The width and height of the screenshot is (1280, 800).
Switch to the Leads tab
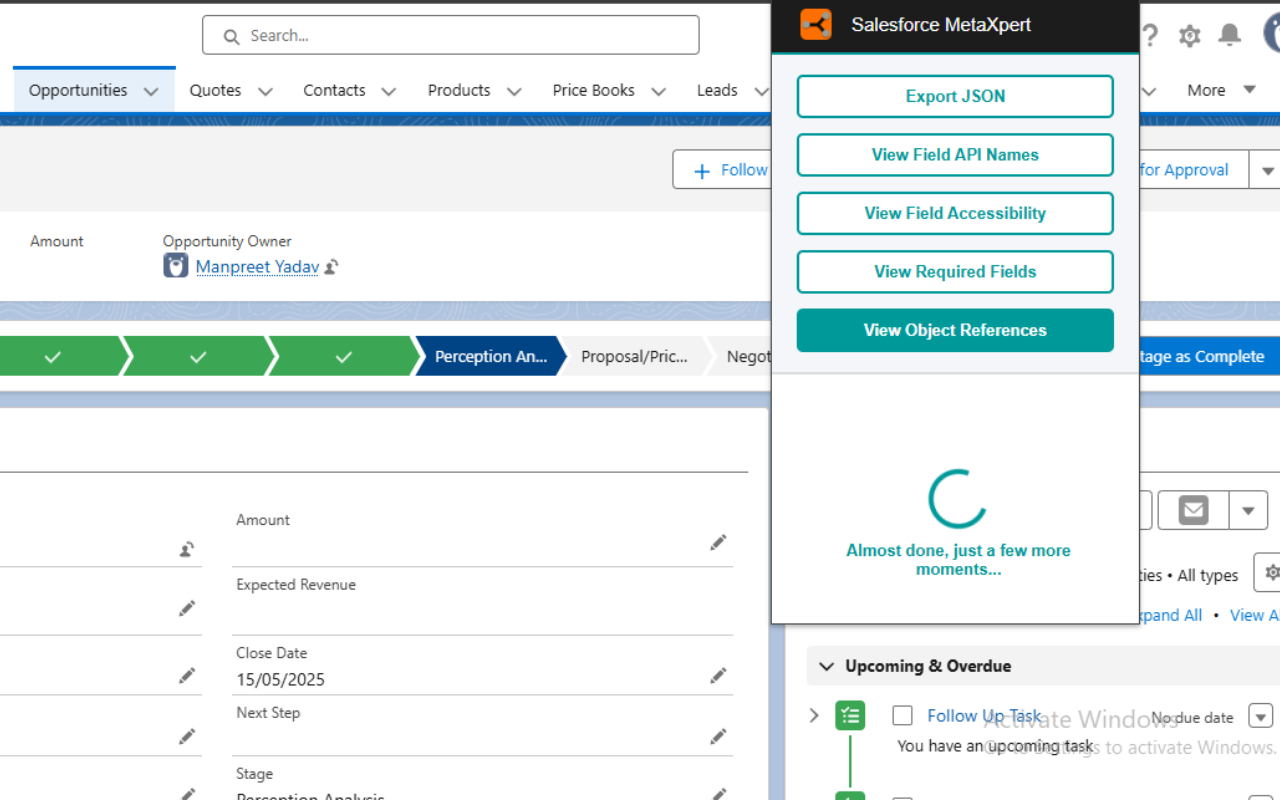pyautogui.click(x=717, y=90)
